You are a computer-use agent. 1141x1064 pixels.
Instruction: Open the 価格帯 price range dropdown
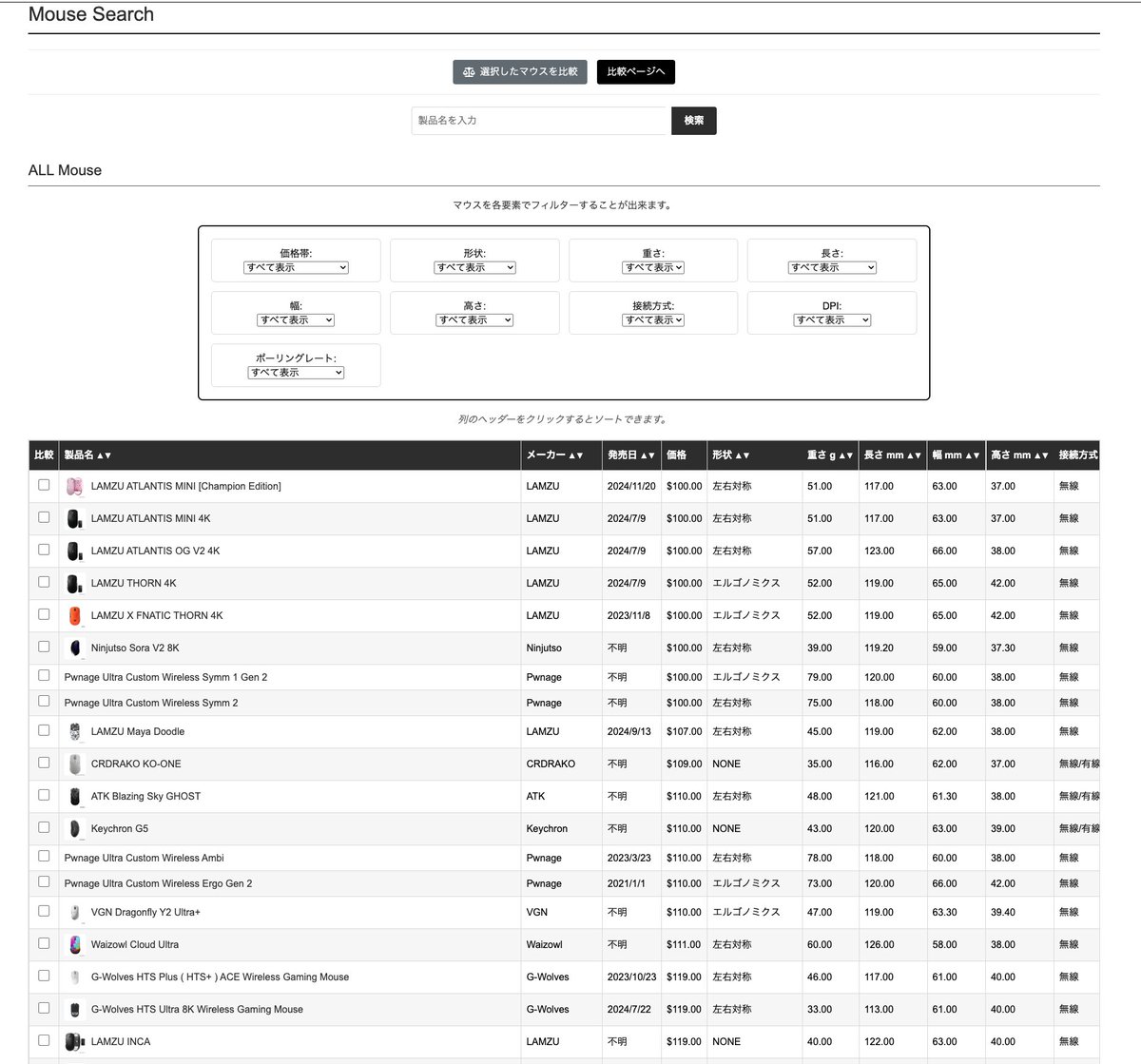296,268
